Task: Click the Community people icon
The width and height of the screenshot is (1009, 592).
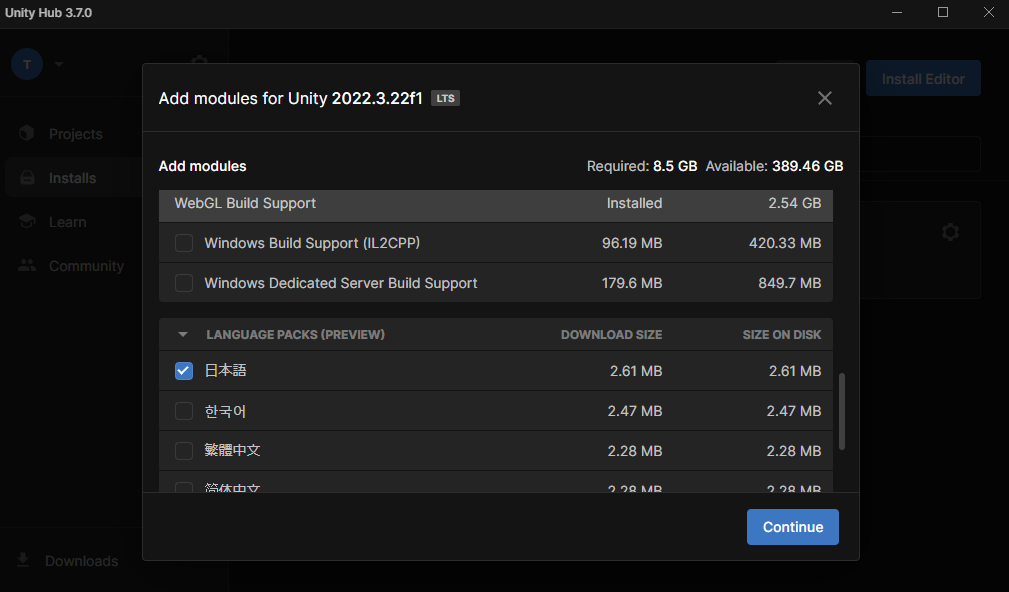Action: pyautogui.click(x=27, y=265)
